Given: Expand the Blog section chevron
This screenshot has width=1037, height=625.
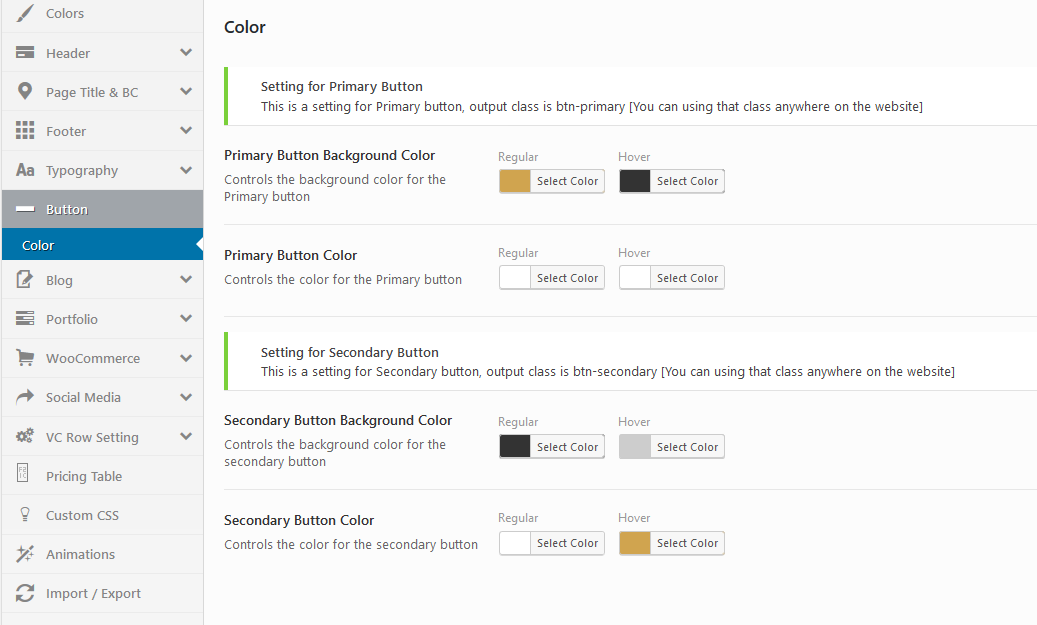Looking at the screenshot, I should [x=186, y=280].
